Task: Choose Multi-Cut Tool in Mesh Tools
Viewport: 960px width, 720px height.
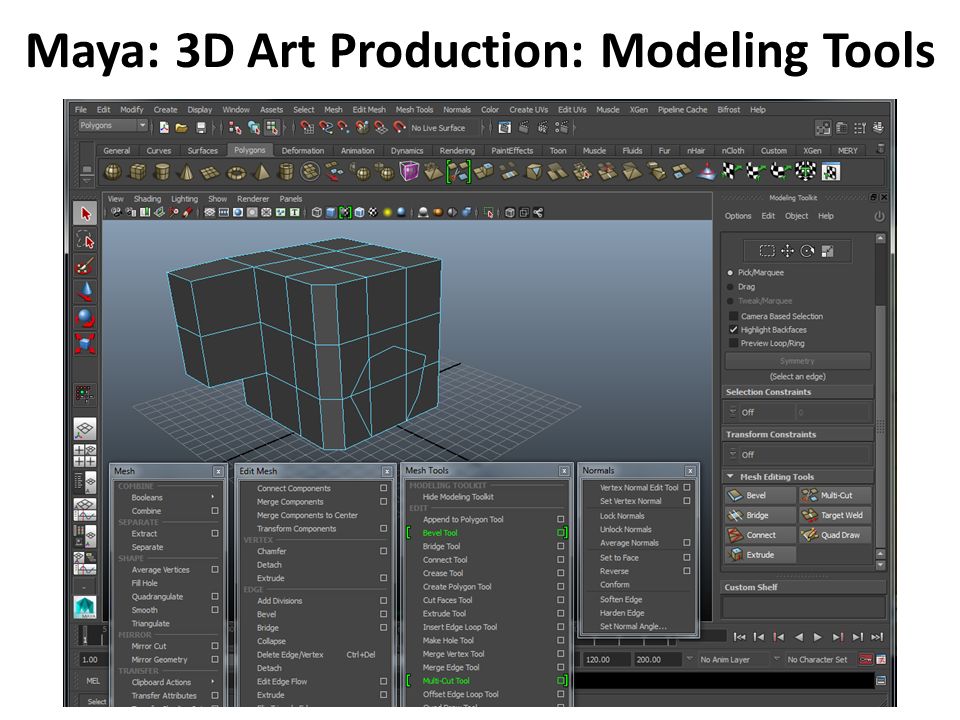Action: 446,681
